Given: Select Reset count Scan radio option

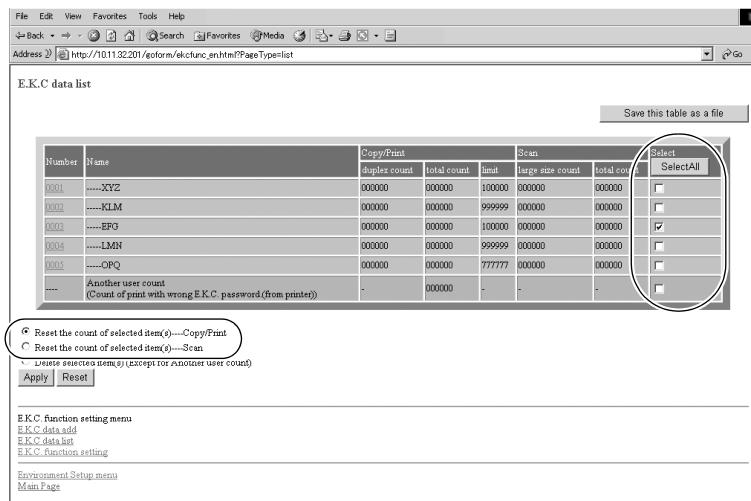Looking at the screenshot, I should [x=26, y=346].
